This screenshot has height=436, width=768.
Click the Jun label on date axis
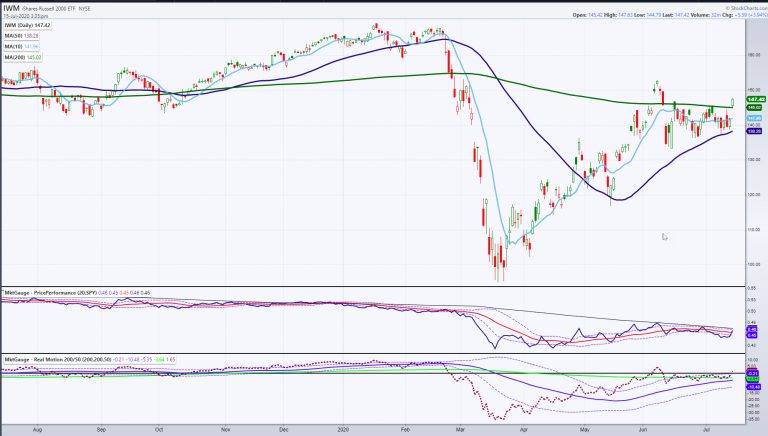(x=643, y=430)
